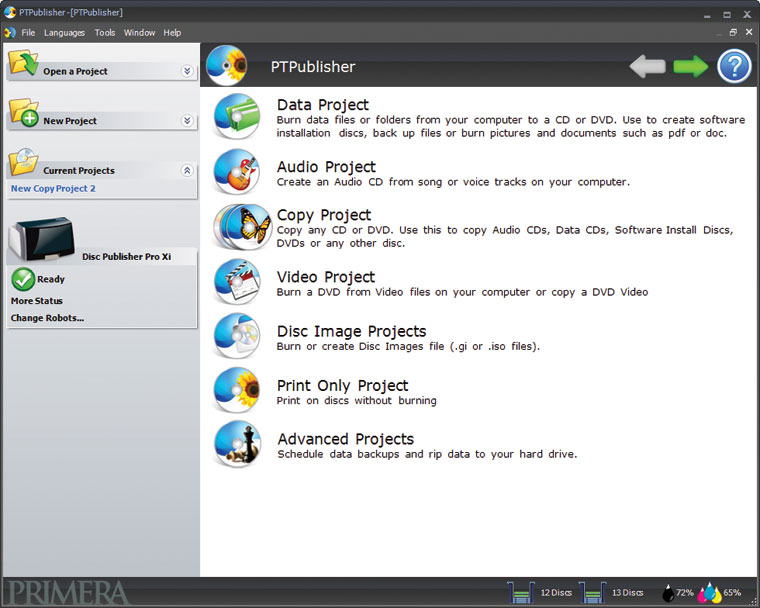Collapse the Current Projects panel
The image size is (760, 608).
pyautogui.click(x=187, y=170)
